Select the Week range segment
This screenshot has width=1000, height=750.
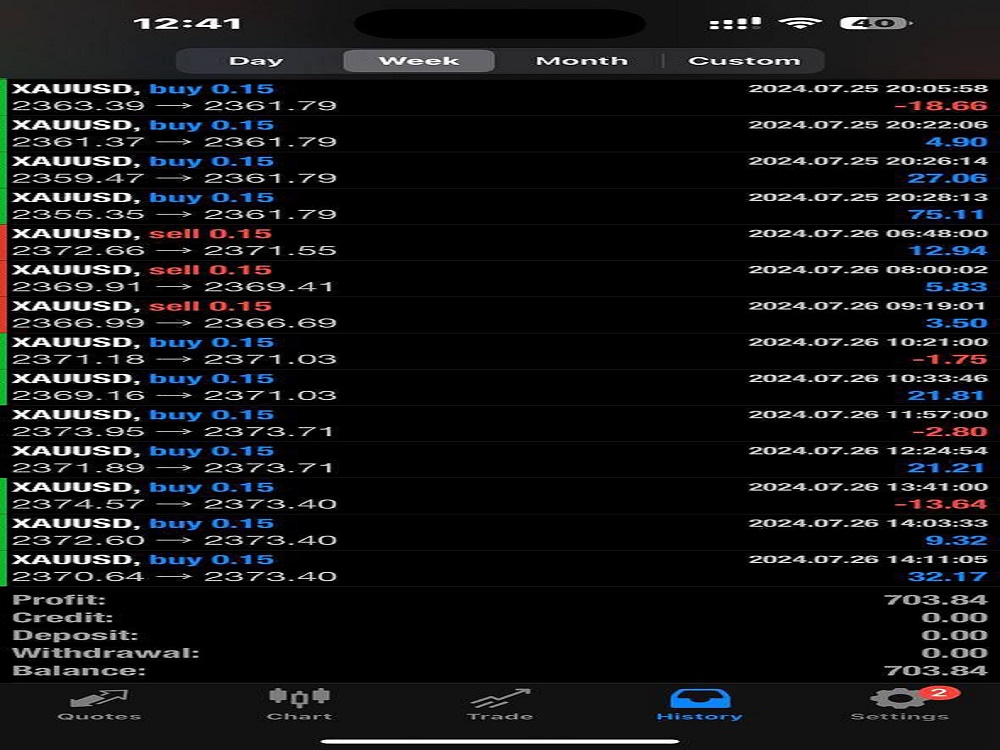coord(419,61)
